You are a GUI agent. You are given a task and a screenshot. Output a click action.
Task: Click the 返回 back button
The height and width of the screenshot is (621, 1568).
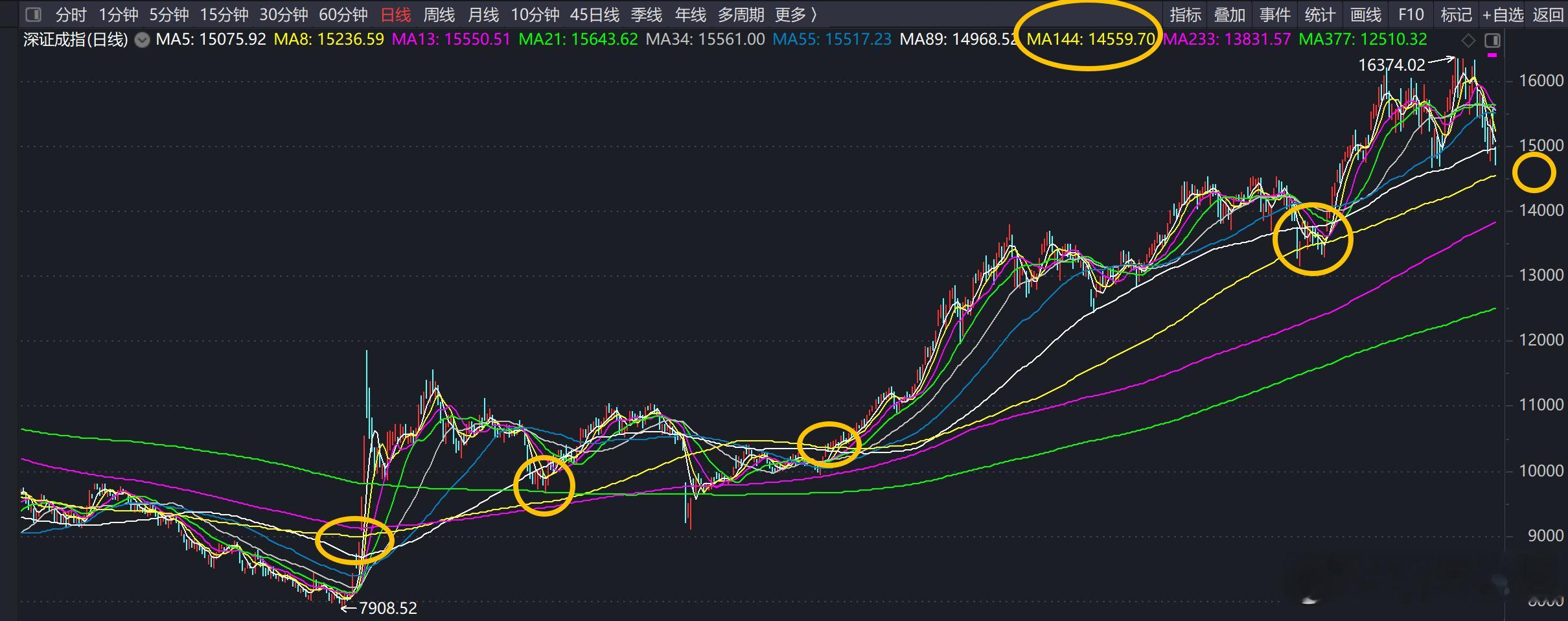click(1548, 14)
